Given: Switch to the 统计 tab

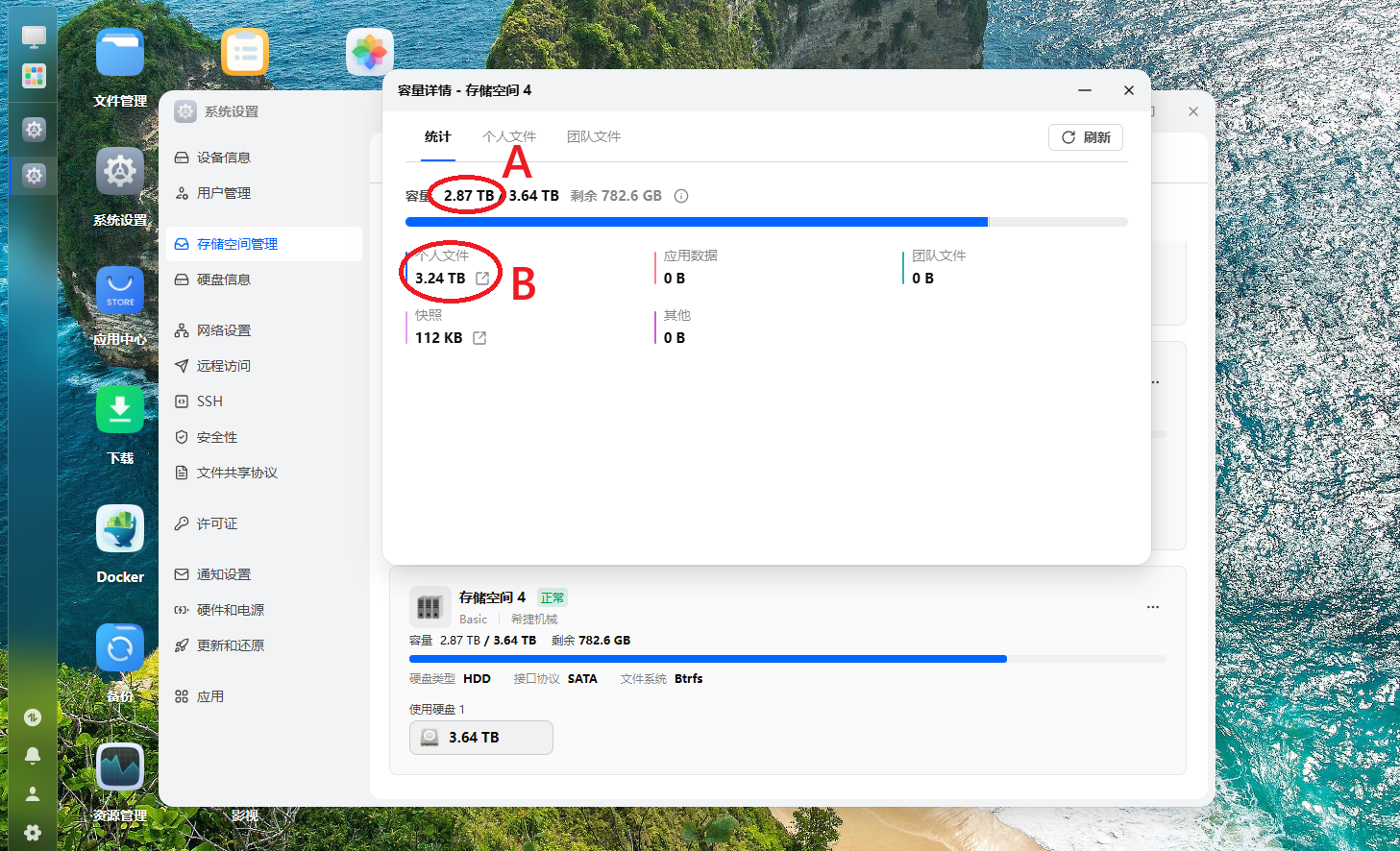Looking at the screenshot, I should point(437,137).
